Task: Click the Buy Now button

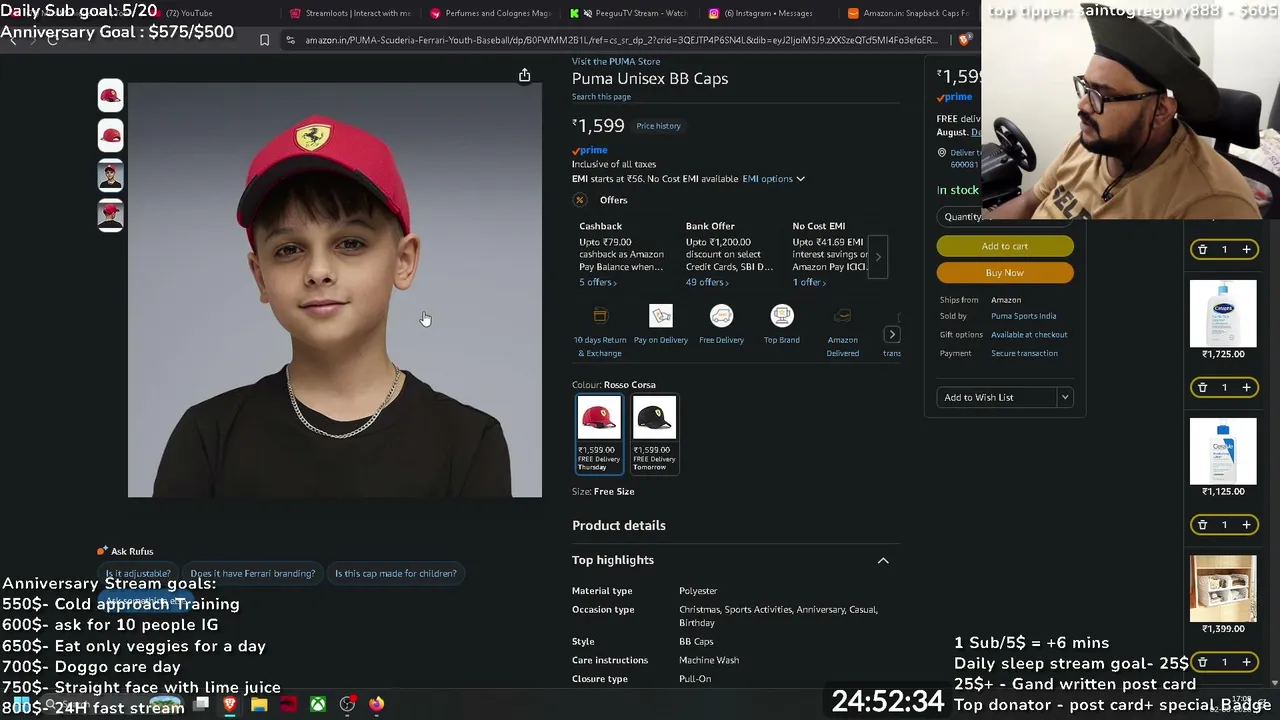Action: click(x=1005, y=273)
